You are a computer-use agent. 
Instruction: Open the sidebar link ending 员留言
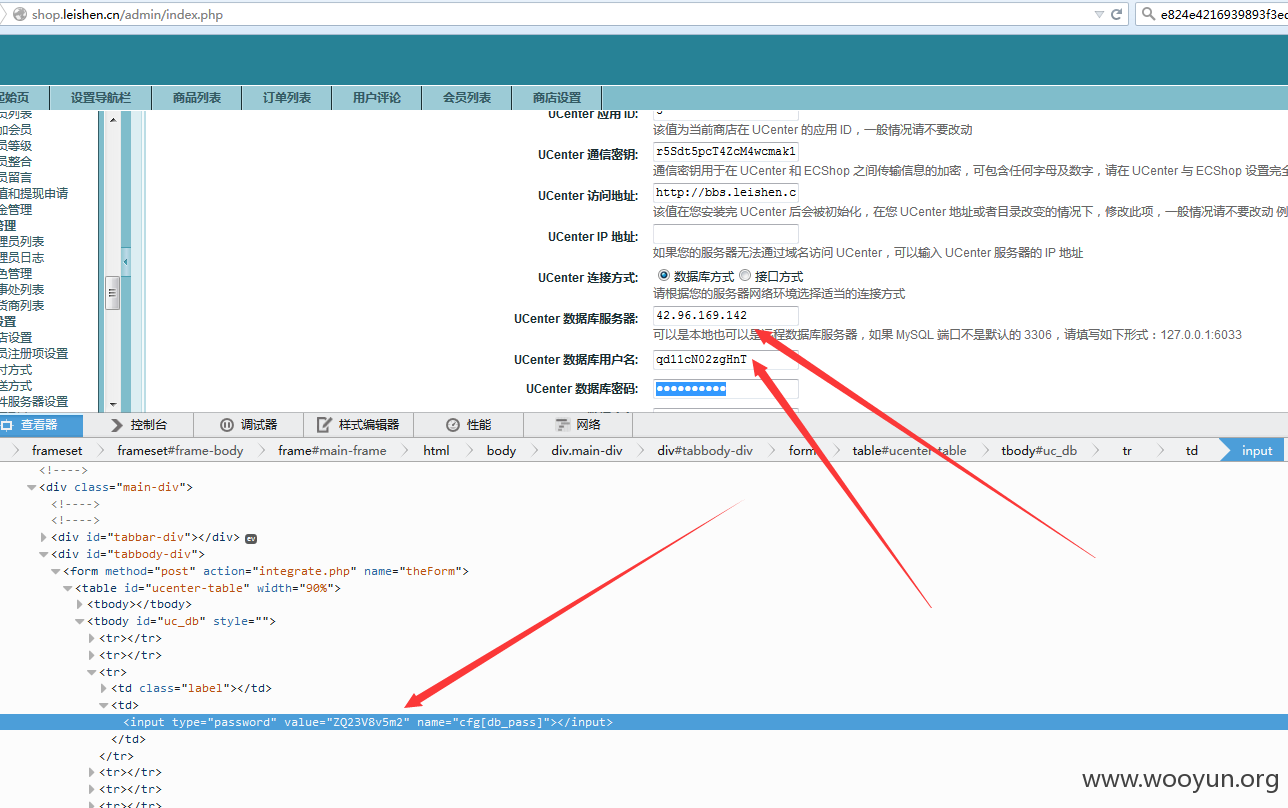pos(16,177)
